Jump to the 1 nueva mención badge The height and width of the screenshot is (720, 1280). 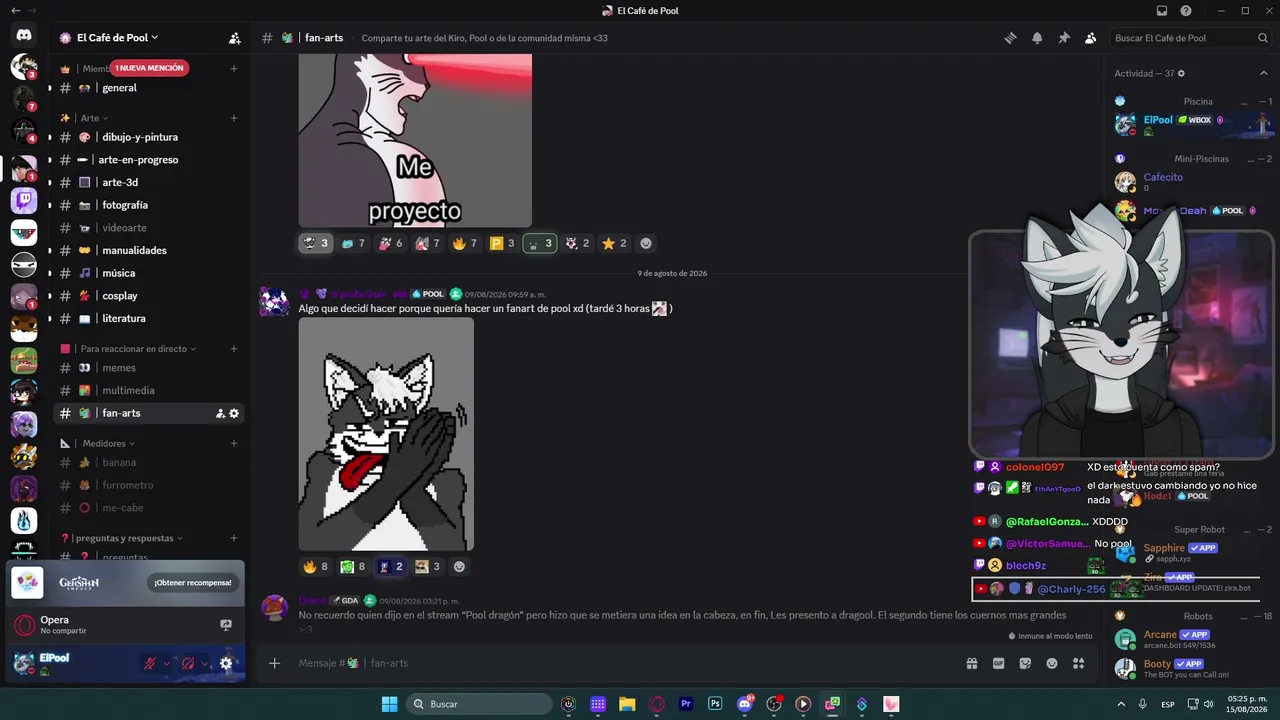coord(149,68)
